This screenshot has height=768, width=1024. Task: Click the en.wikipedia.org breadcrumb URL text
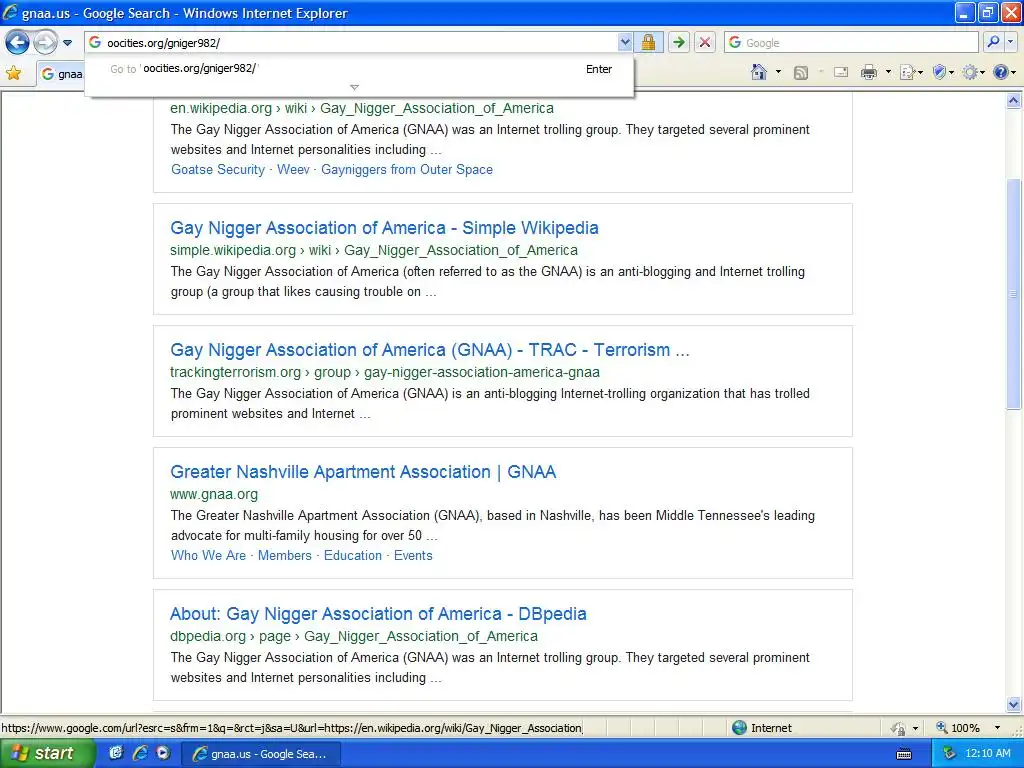click(x=362, y=108)
